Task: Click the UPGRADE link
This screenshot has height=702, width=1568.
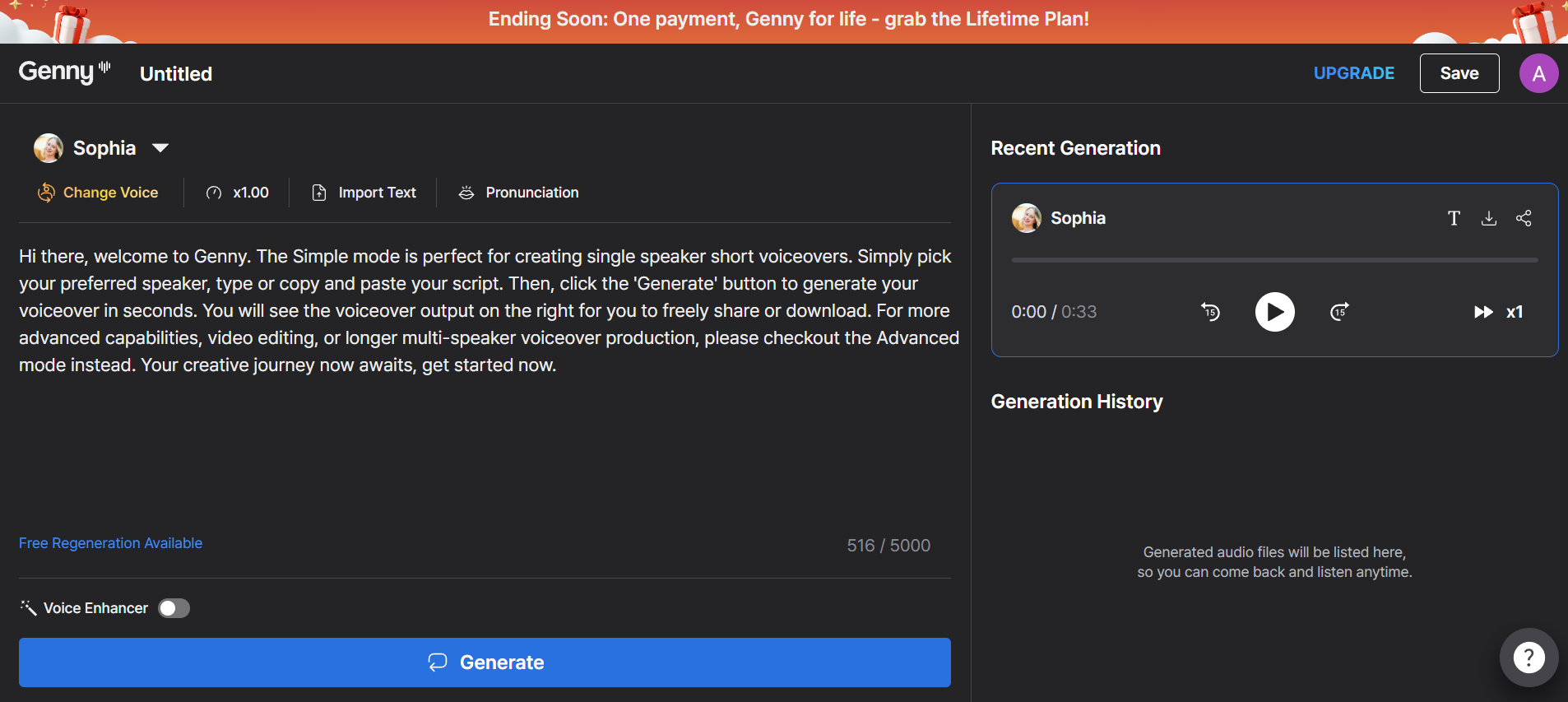Action: [1353, 73]
